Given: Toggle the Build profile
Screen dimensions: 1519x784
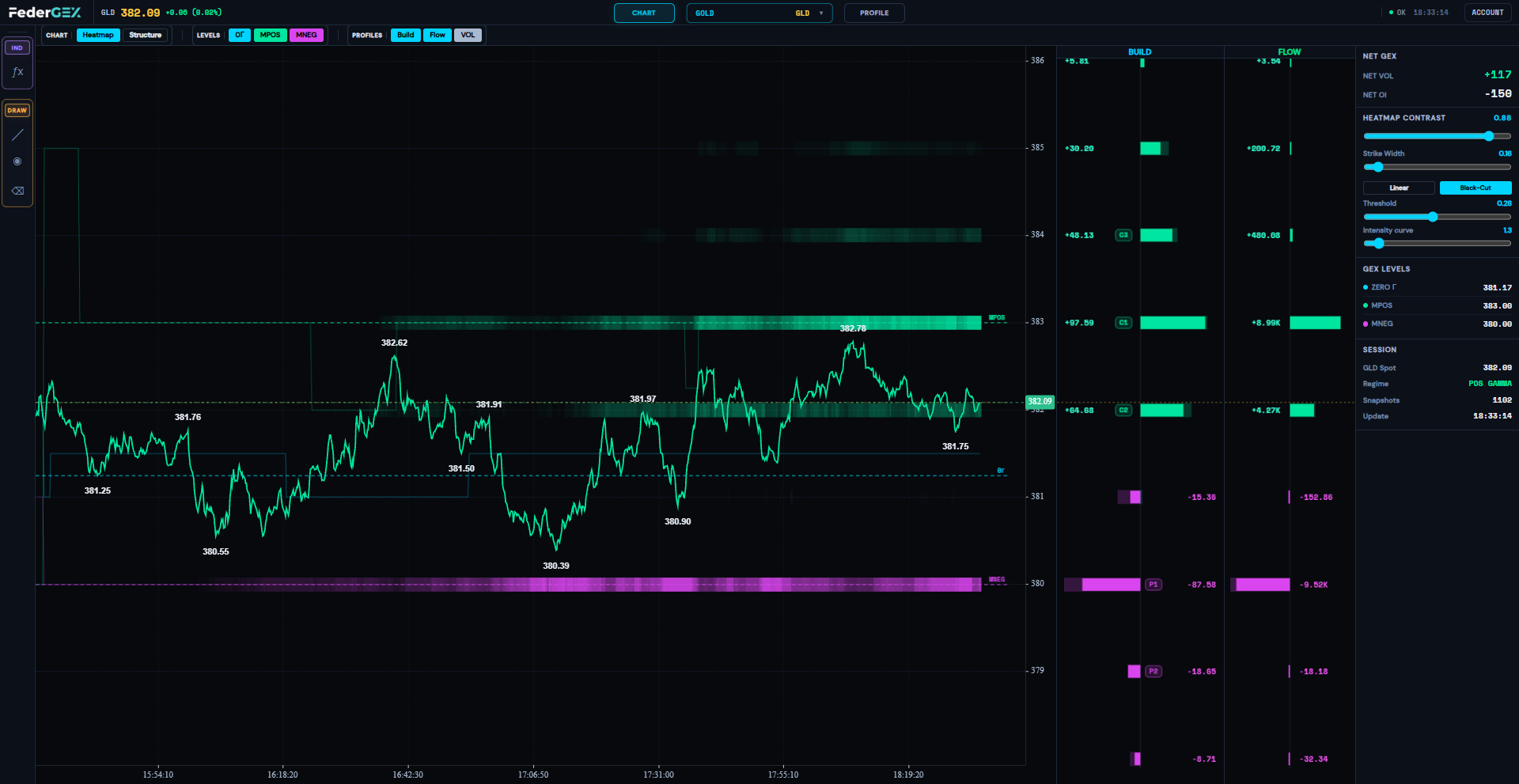Looking at the screenshot, I should 406,35.
